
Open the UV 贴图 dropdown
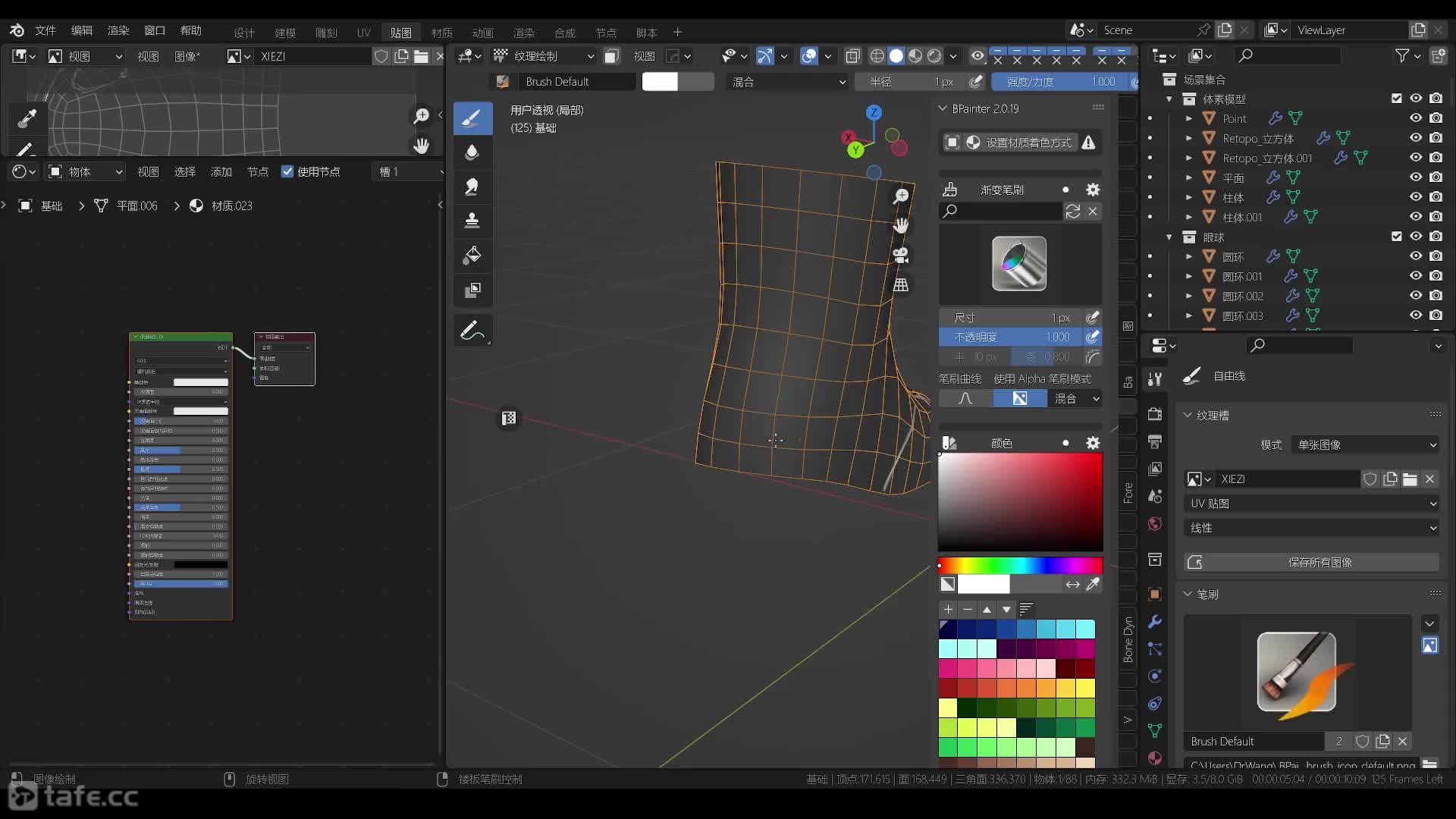point(1311,504)
